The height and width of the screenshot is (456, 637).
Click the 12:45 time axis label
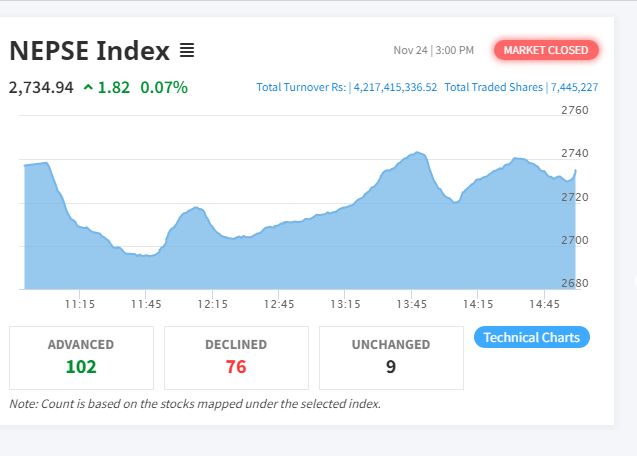click(x=279, y=304)
